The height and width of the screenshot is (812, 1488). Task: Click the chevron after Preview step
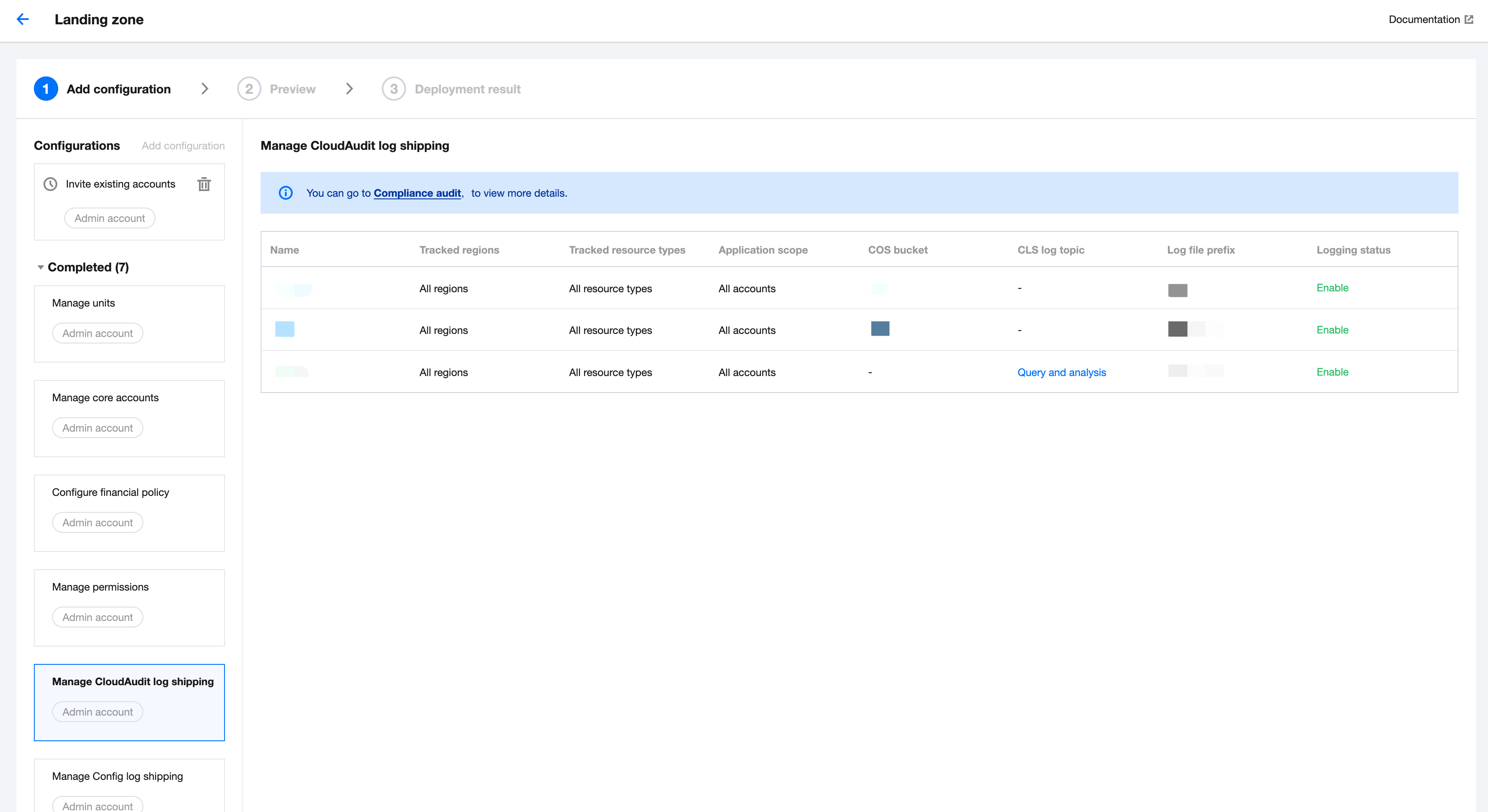(349, 89)
